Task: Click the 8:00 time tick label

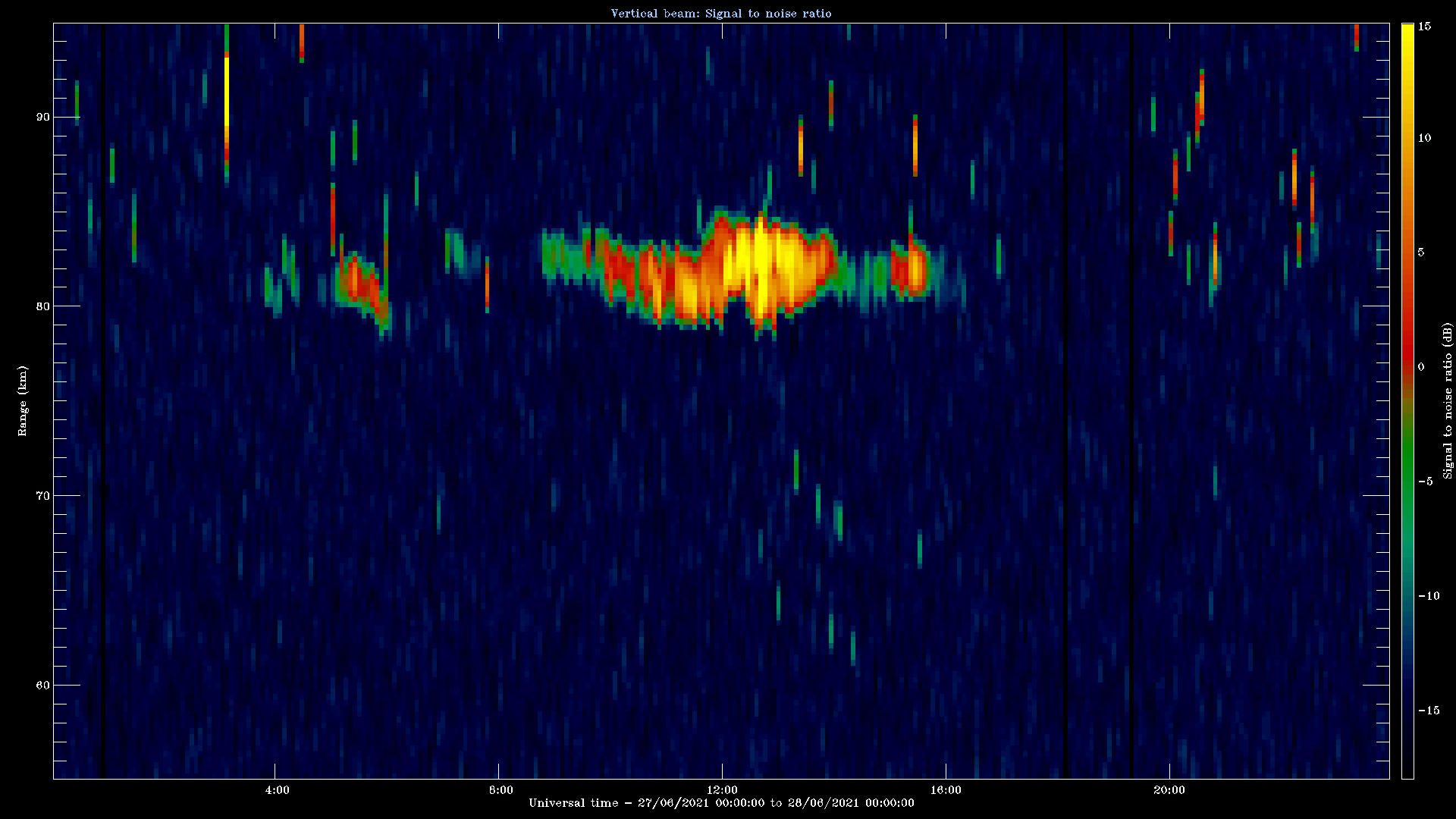Action: 500,790
